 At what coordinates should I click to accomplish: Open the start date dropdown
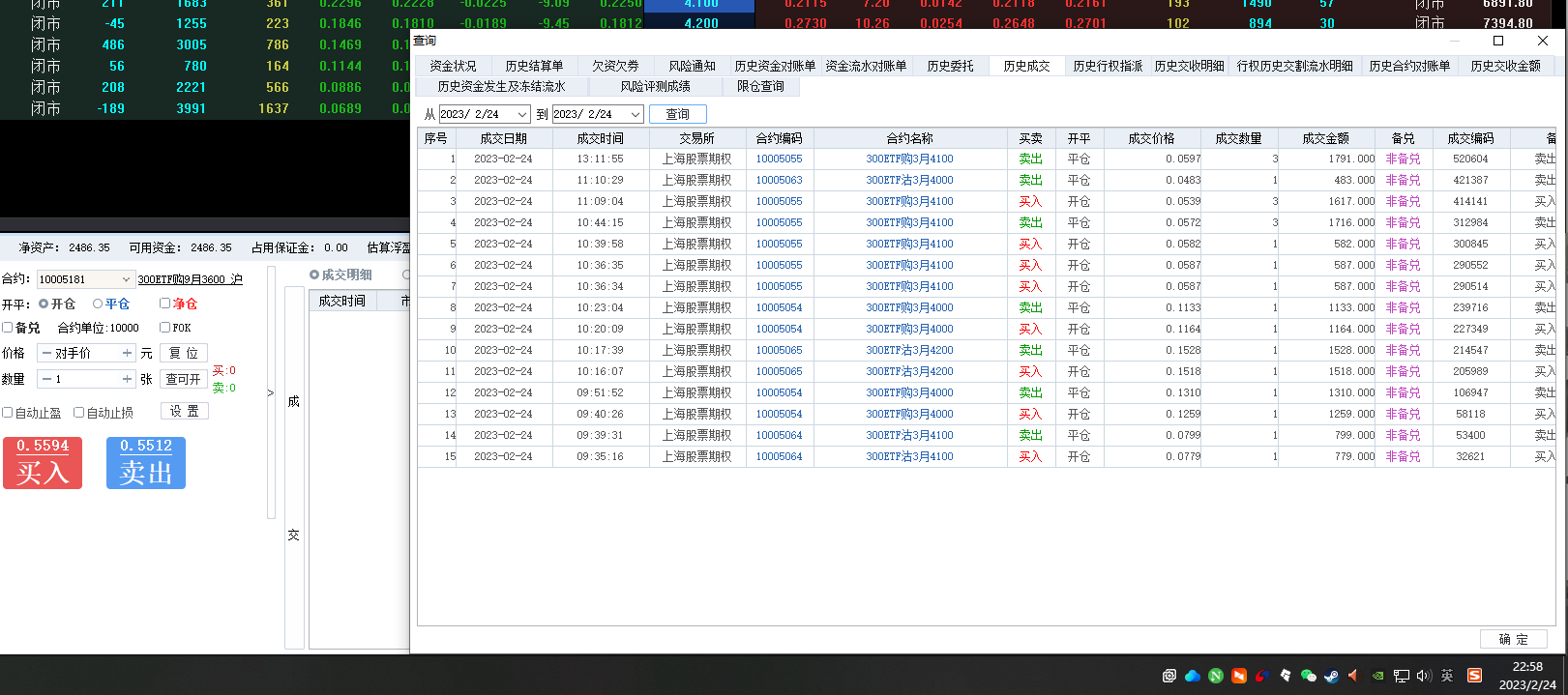coord(522,114)
